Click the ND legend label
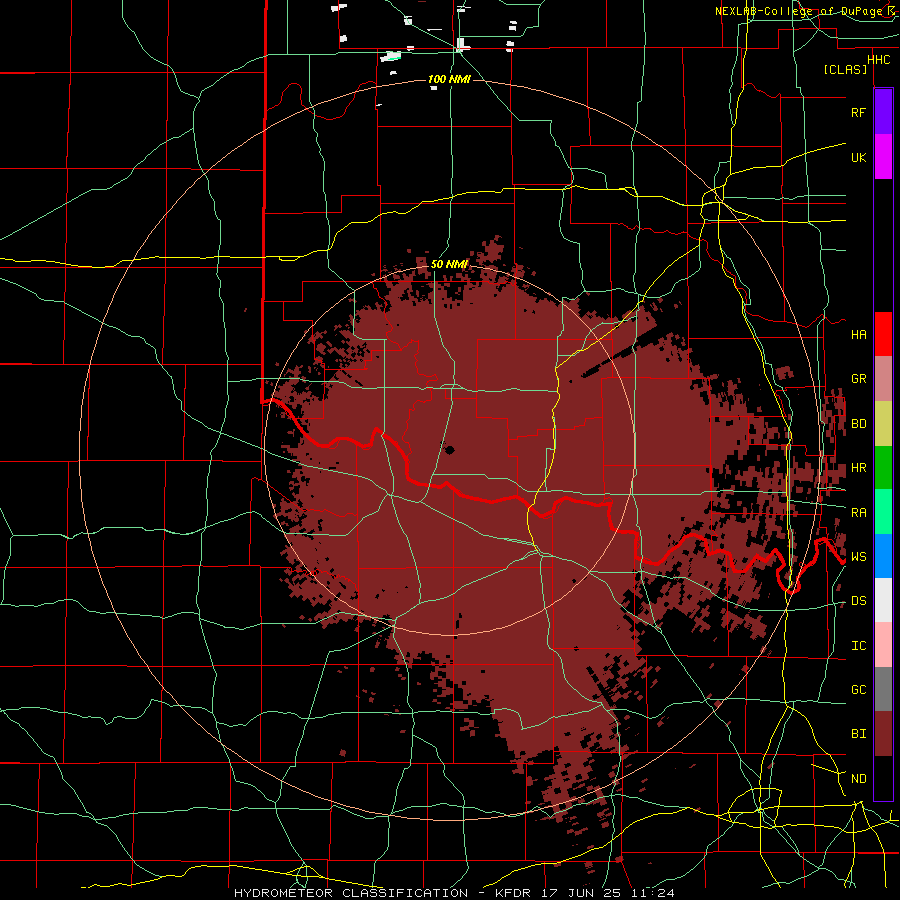The image size is (900, 900). (858, 778)
